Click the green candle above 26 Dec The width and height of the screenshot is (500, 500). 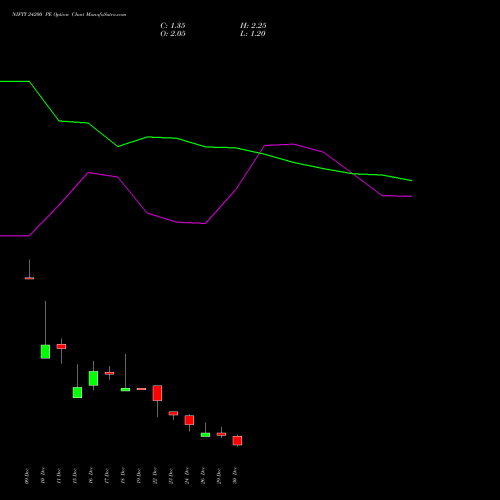coord(205,435)
